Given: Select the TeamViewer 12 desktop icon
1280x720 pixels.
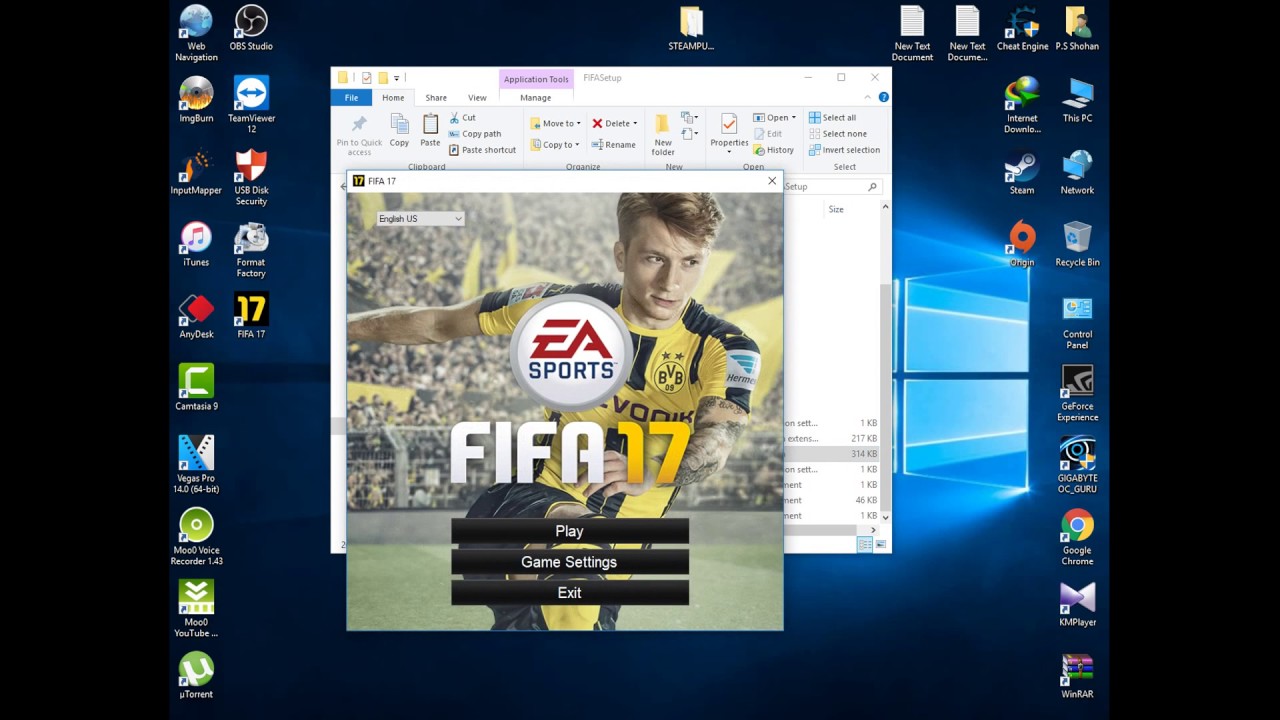Looking at the screenshot, I should pos(251,105).
